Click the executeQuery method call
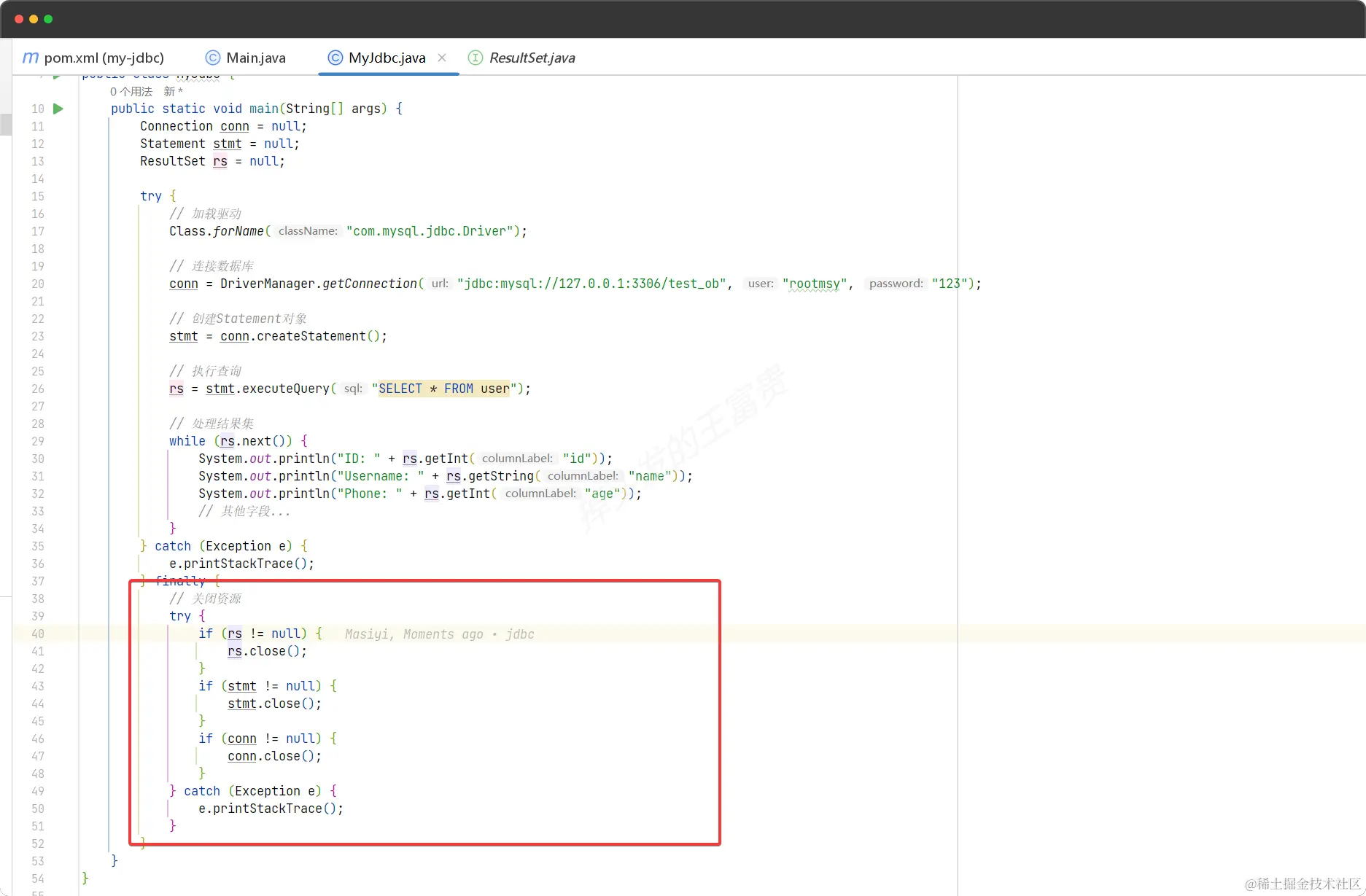Viewport: 1366px width, 896px height. click(x=286, y=389)
